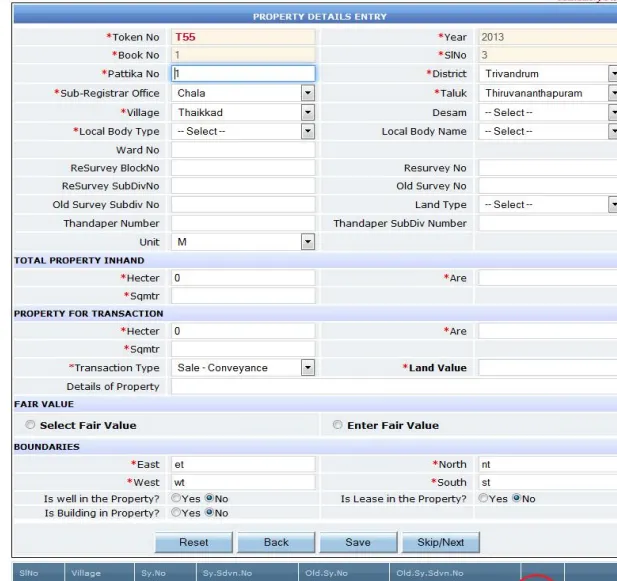This screenshot has width=617, height=581.
Task: Focus the Ward No text field
Action: 243,150
